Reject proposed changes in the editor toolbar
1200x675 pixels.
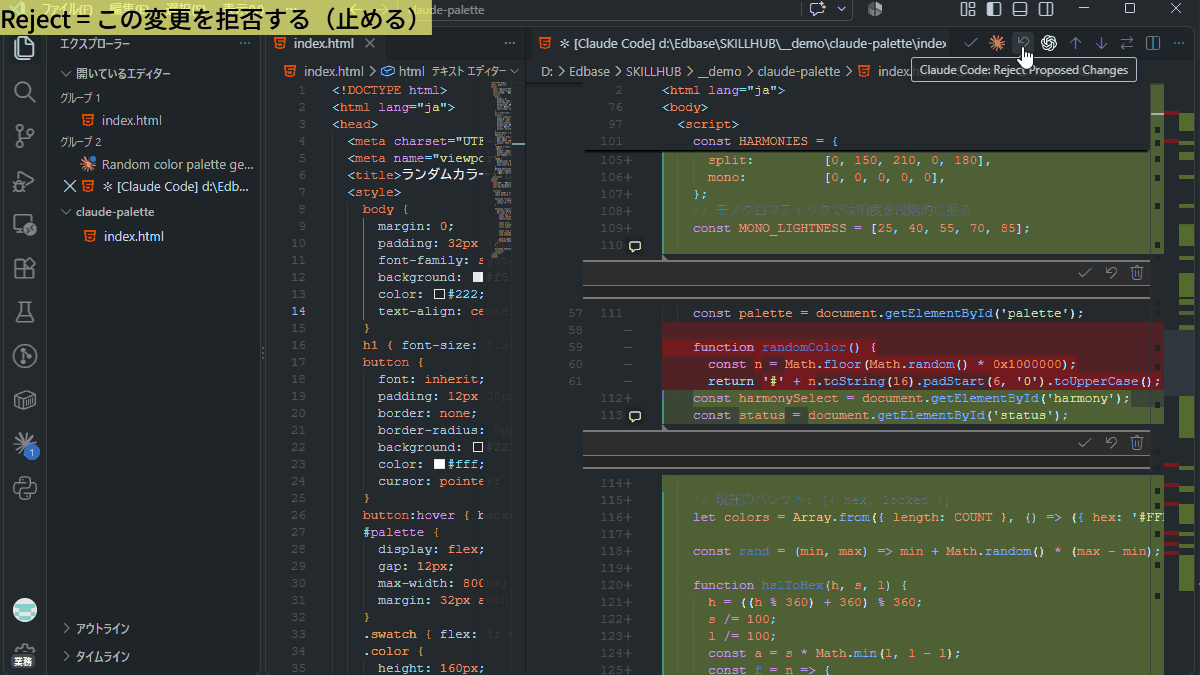1023,43
